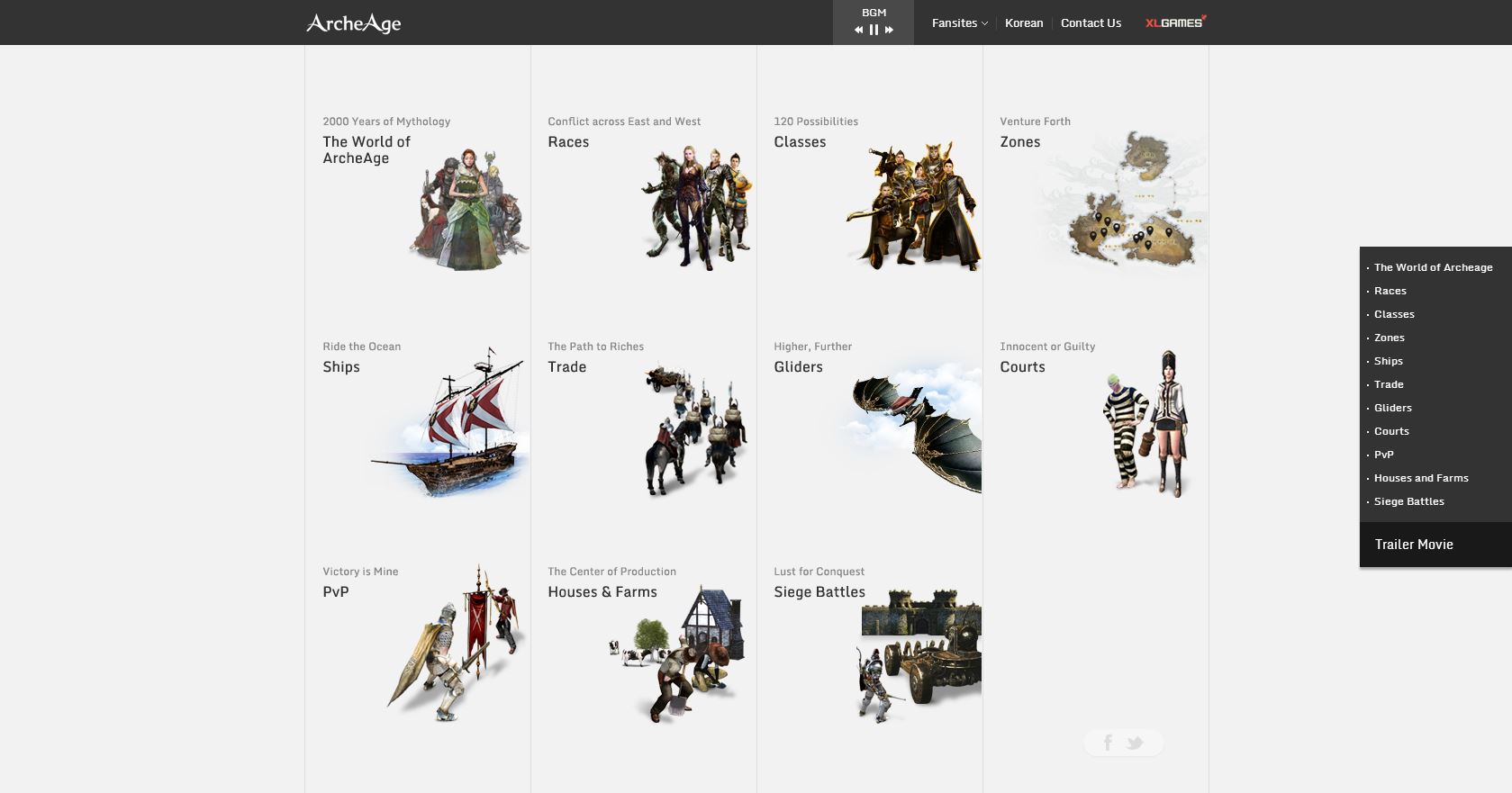
Task: Click the Twitter bird icon
Action: [1135, 743]
